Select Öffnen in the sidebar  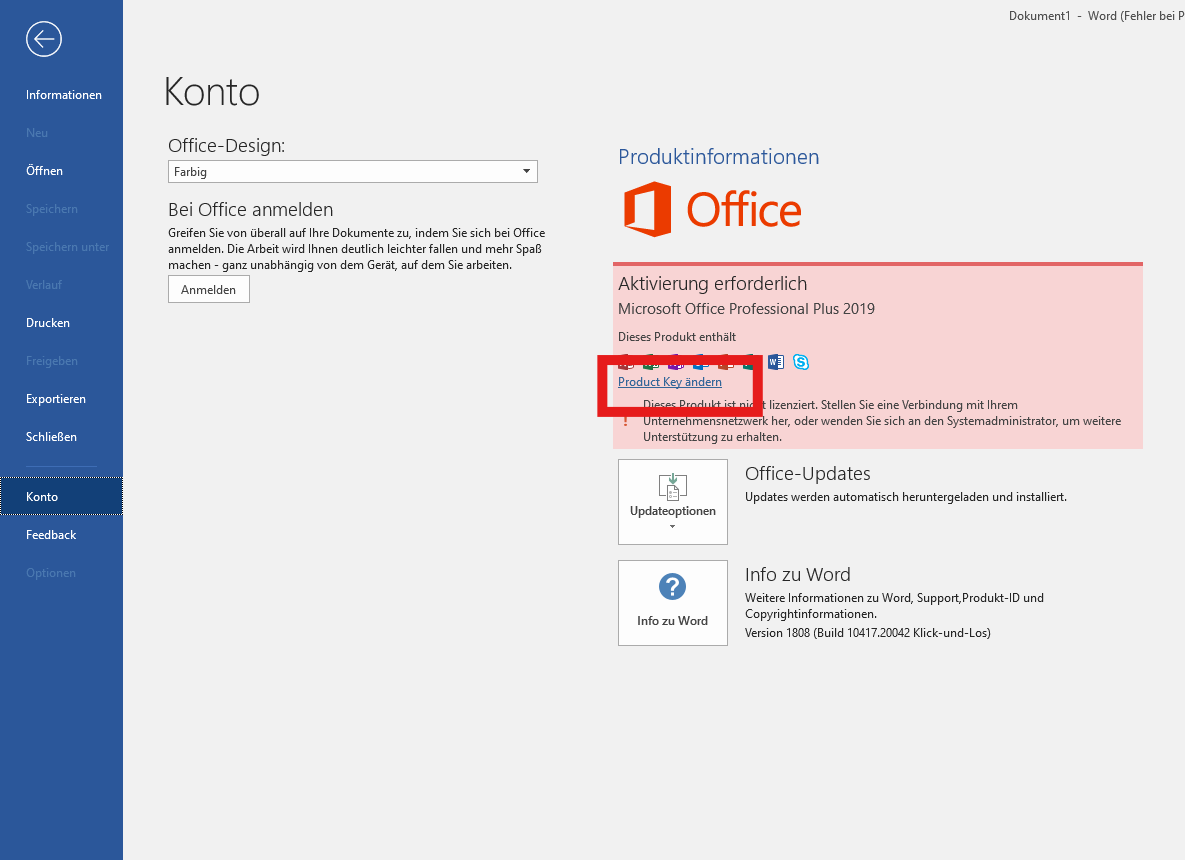(45, 171)
